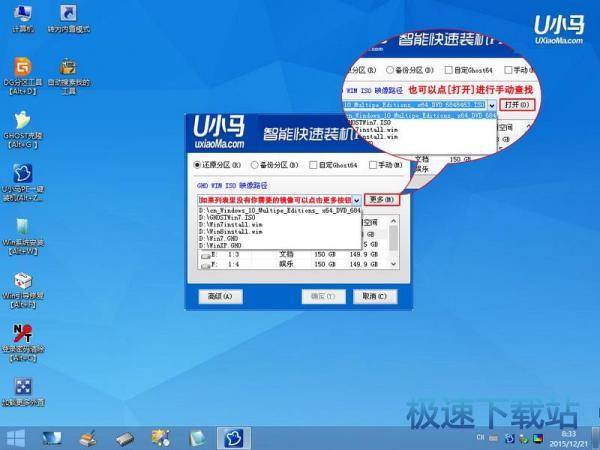The image size is (600, 450).
Task: Select the E: 1:3 partition row
Action: [293, 254]
